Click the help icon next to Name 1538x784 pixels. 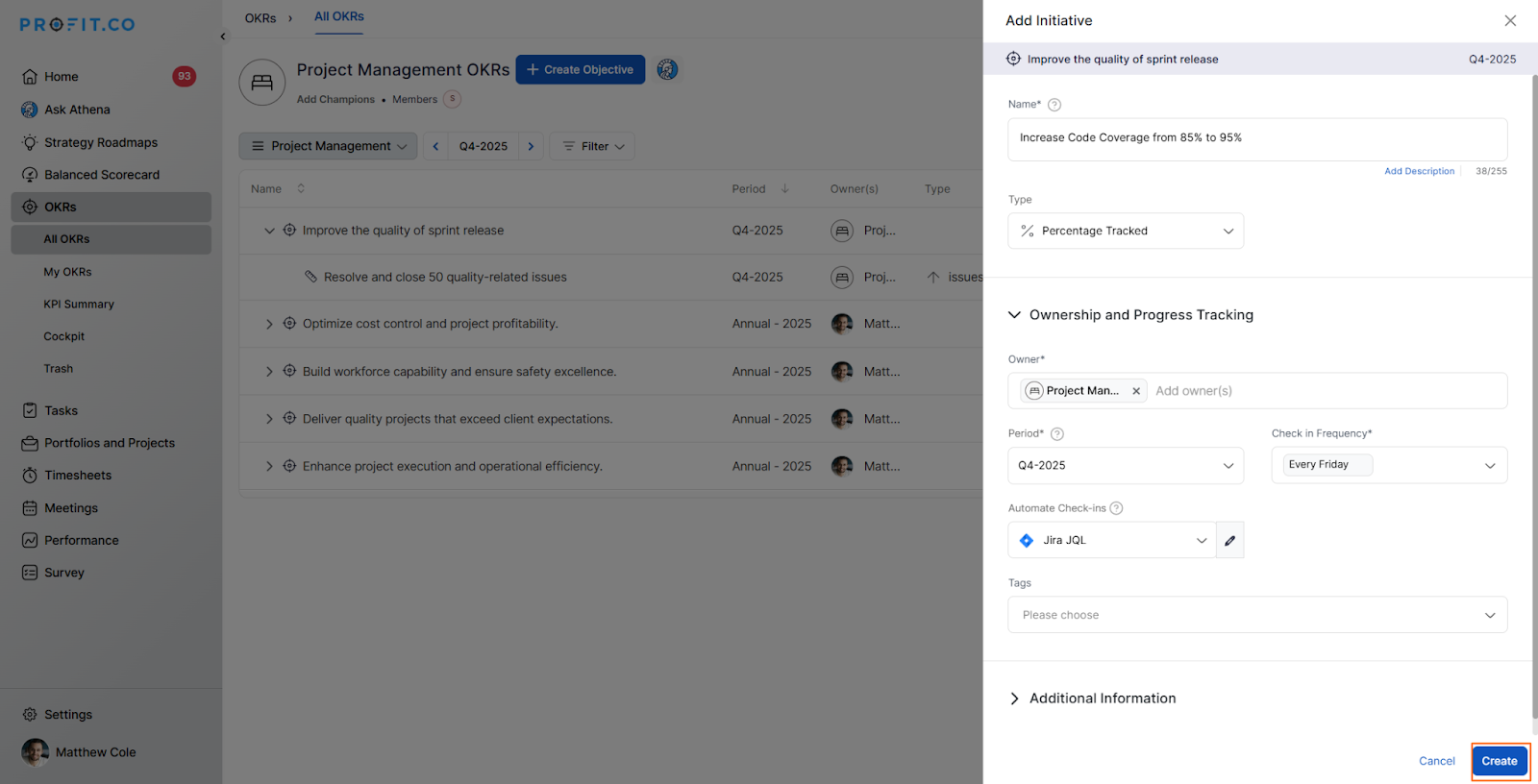(x=1054, y=105)
